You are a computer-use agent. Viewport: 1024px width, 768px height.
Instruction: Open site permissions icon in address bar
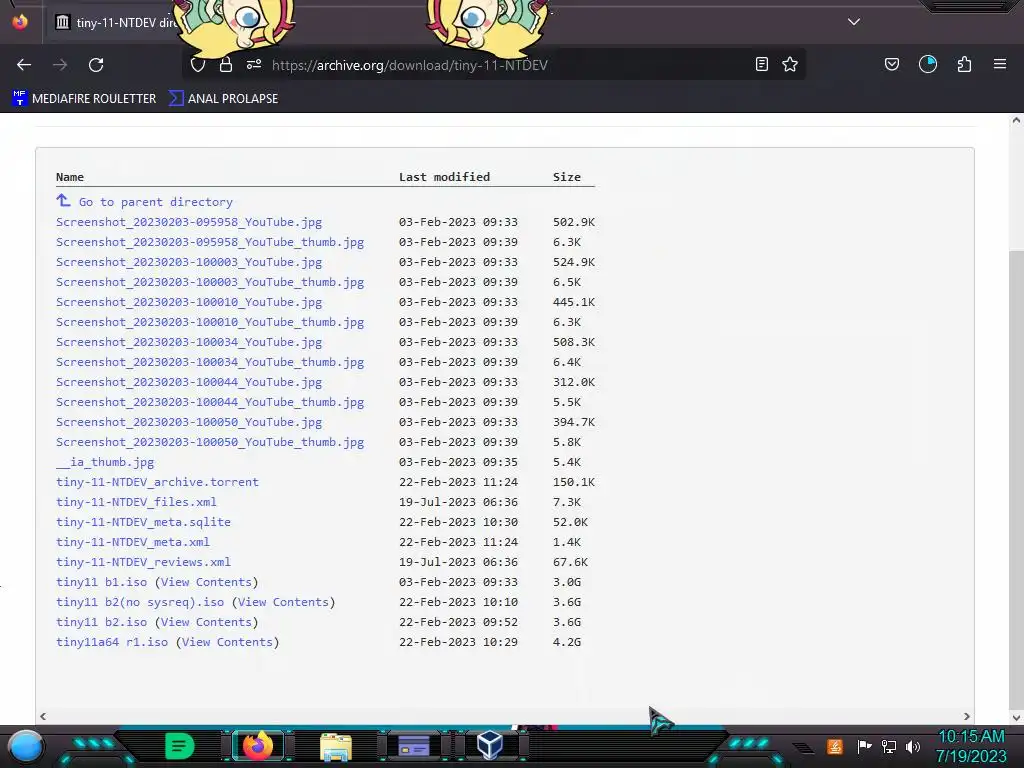pos(254,64)
